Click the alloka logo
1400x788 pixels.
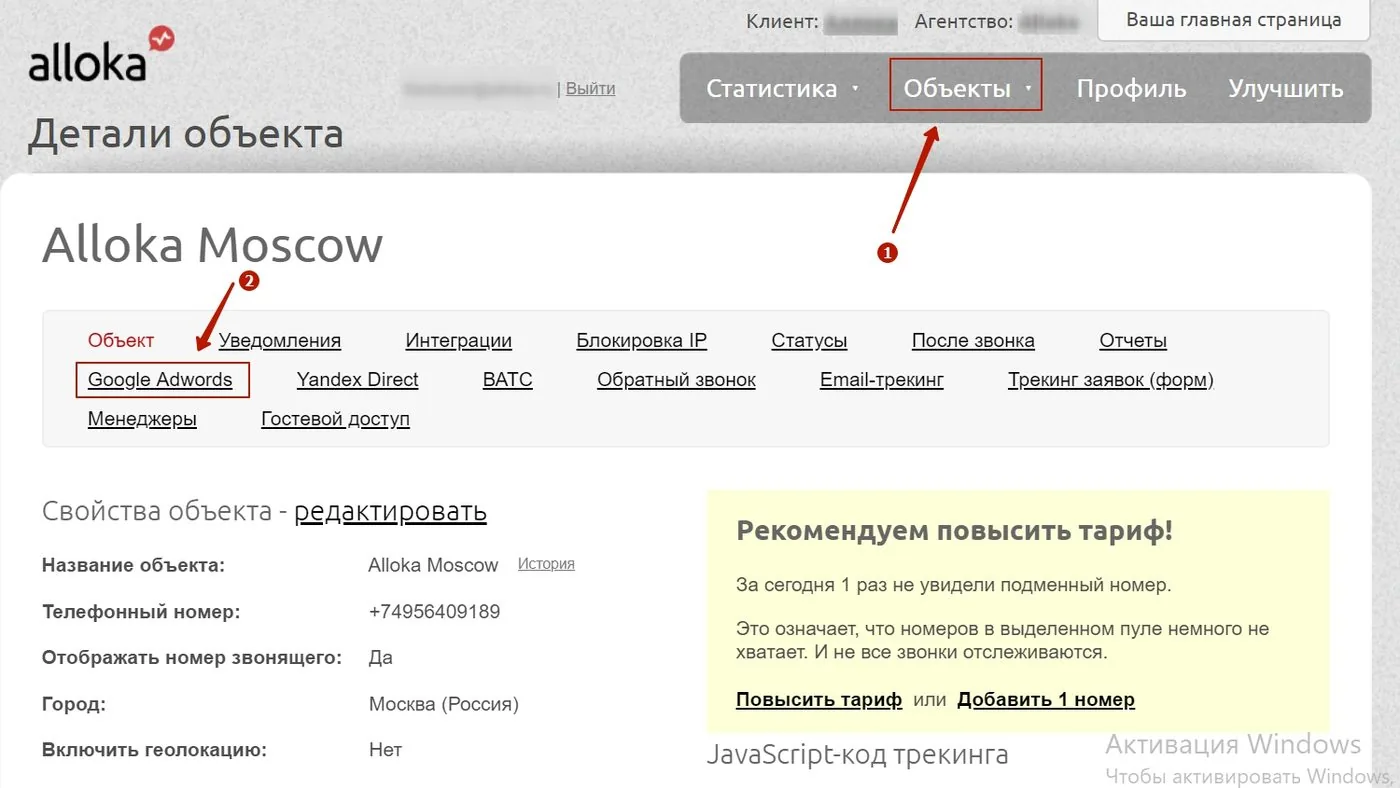[x=102, y=56]
